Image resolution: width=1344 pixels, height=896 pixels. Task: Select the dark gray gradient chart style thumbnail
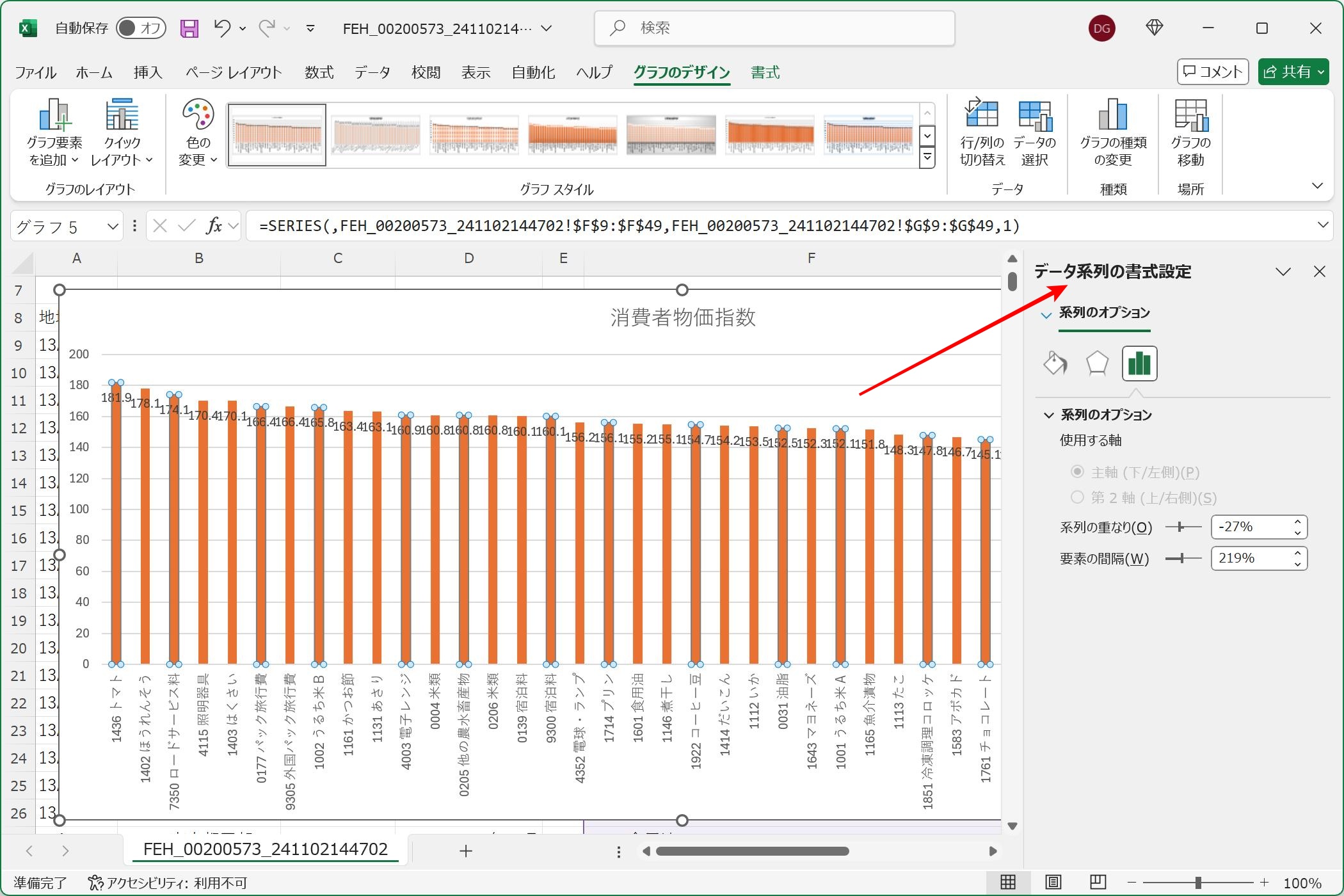pyautogui.click(x=671, y=135)
